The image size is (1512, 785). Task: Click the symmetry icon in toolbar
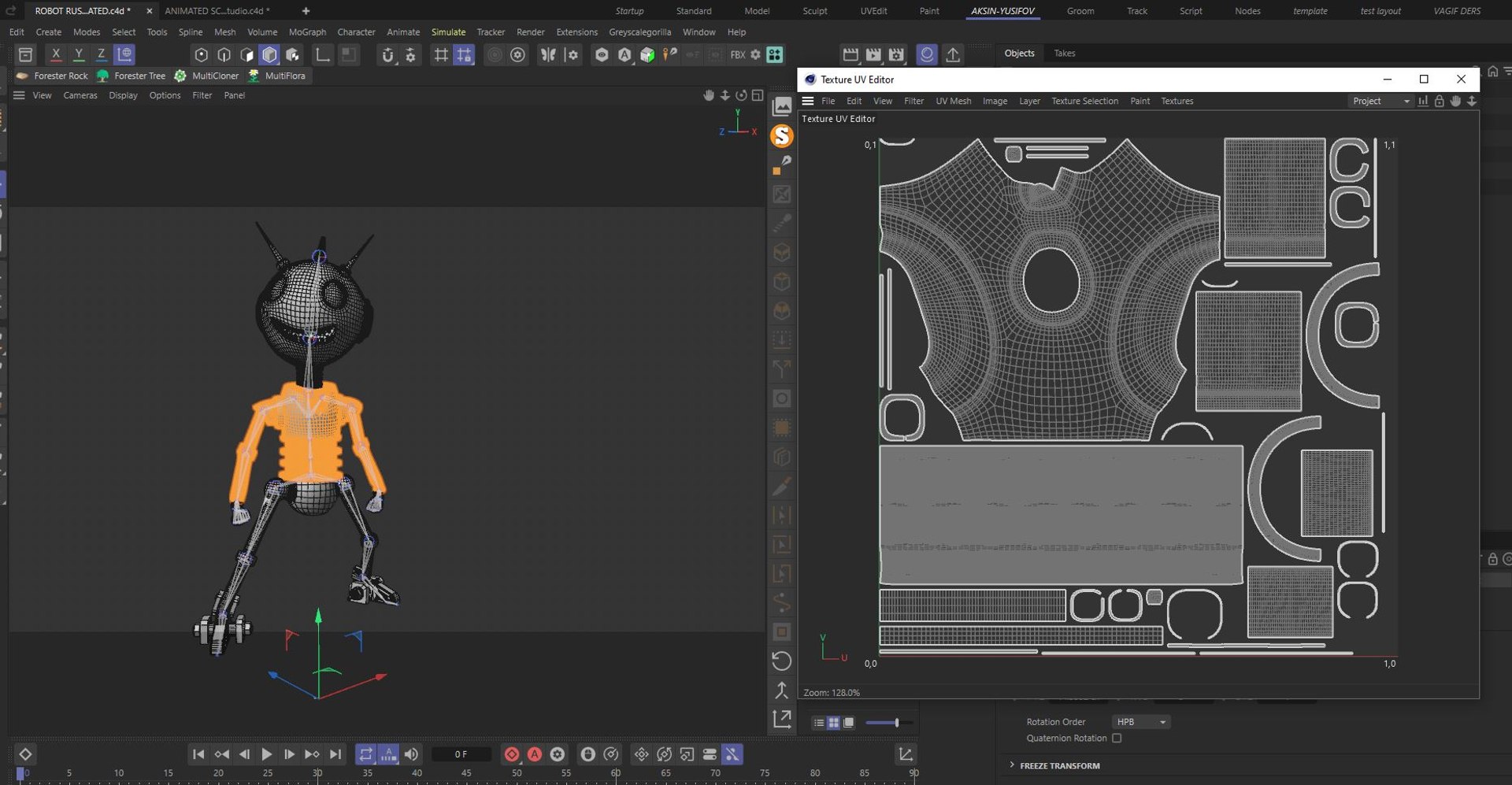548,54
